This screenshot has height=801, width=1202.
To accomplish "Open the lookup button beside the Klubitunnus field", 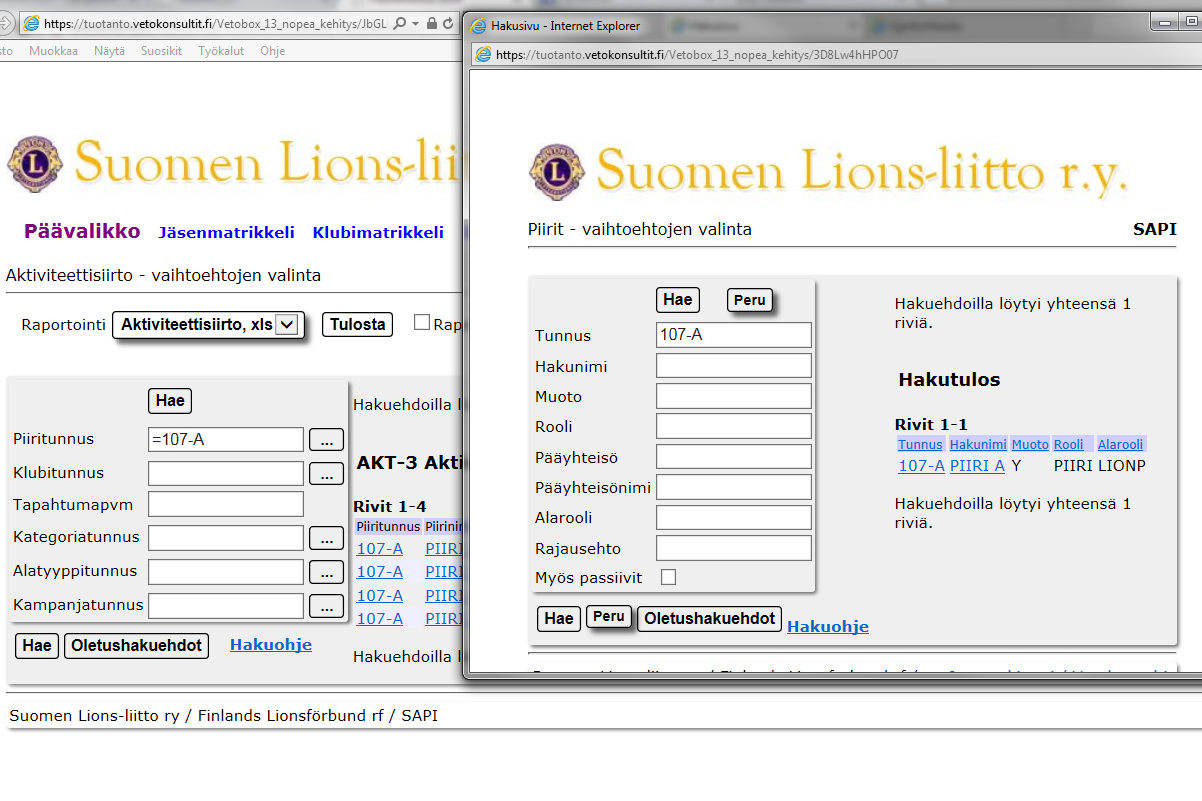I will click(x=326, y=473).
